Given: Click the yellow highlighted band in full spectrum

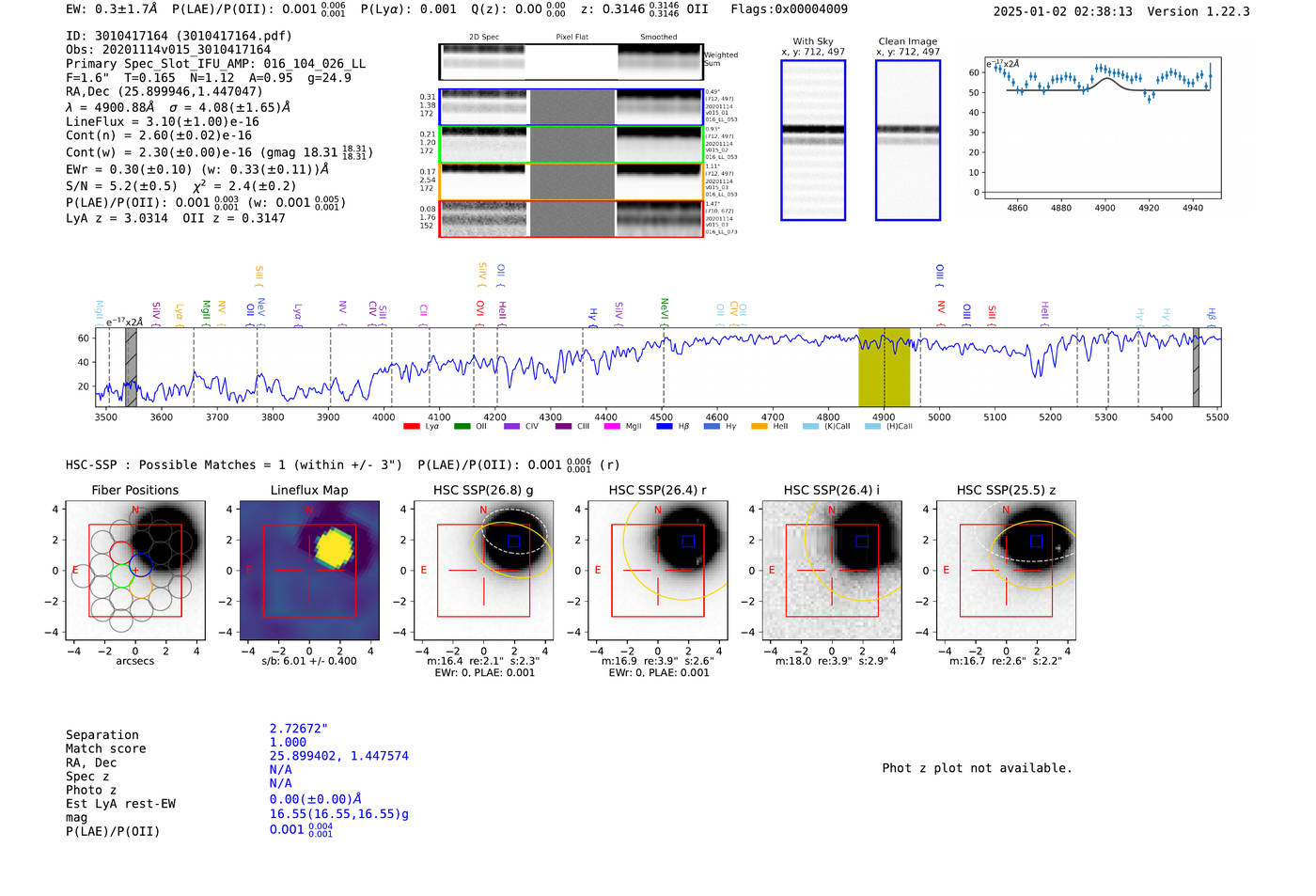Looking at the screenshot, I should (x=884, y=368).
